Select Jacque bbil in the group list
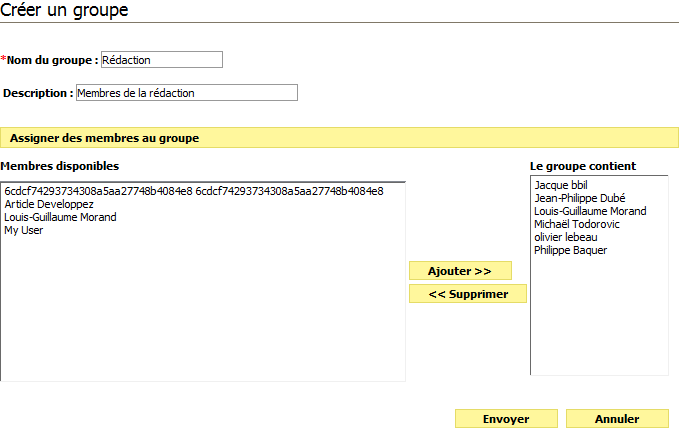679x428 pixels. tap(560, 185)
